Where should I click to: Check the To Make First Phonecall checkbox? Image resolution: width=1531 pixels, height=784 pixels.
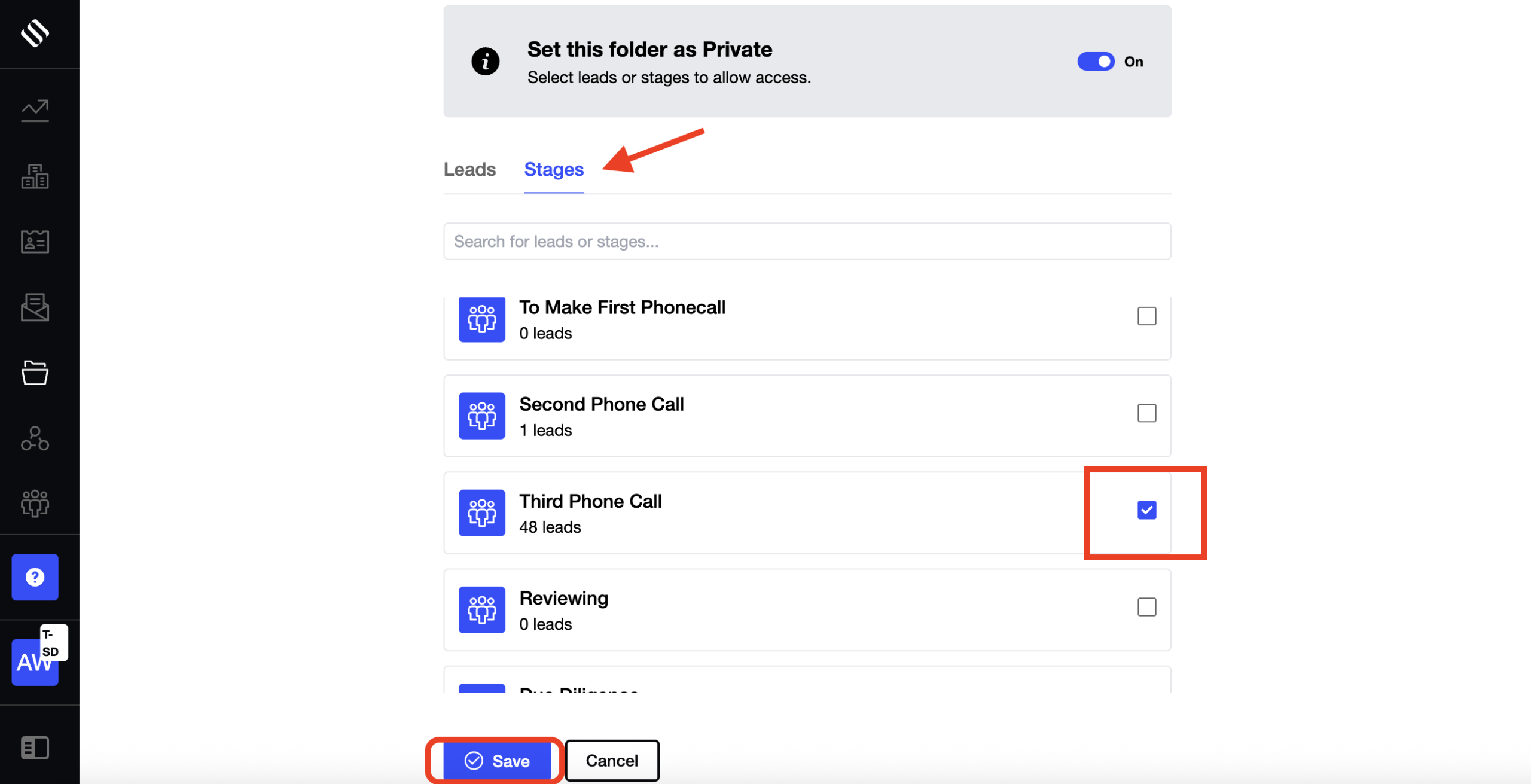tap(1146, 316)
